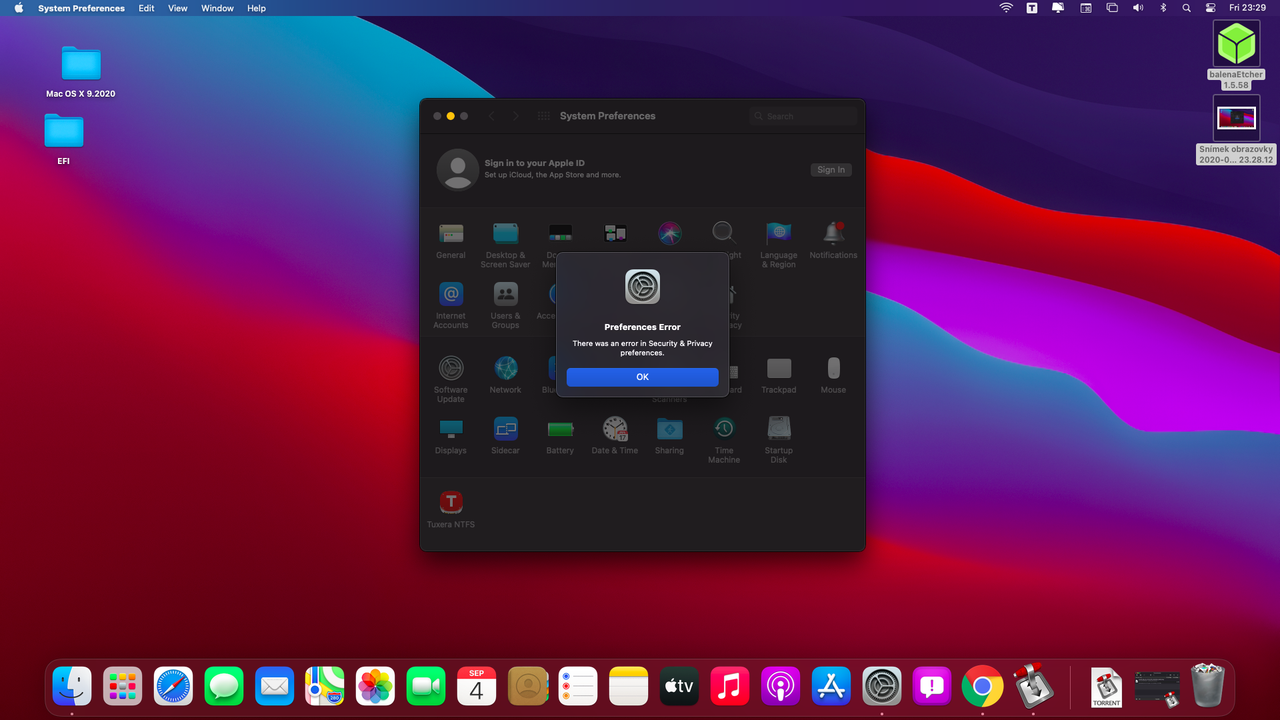This screenshot has width=1280, height=720.
Task: Click the forward arrow in System Preferences toolbar
Action: coord(516,116)
